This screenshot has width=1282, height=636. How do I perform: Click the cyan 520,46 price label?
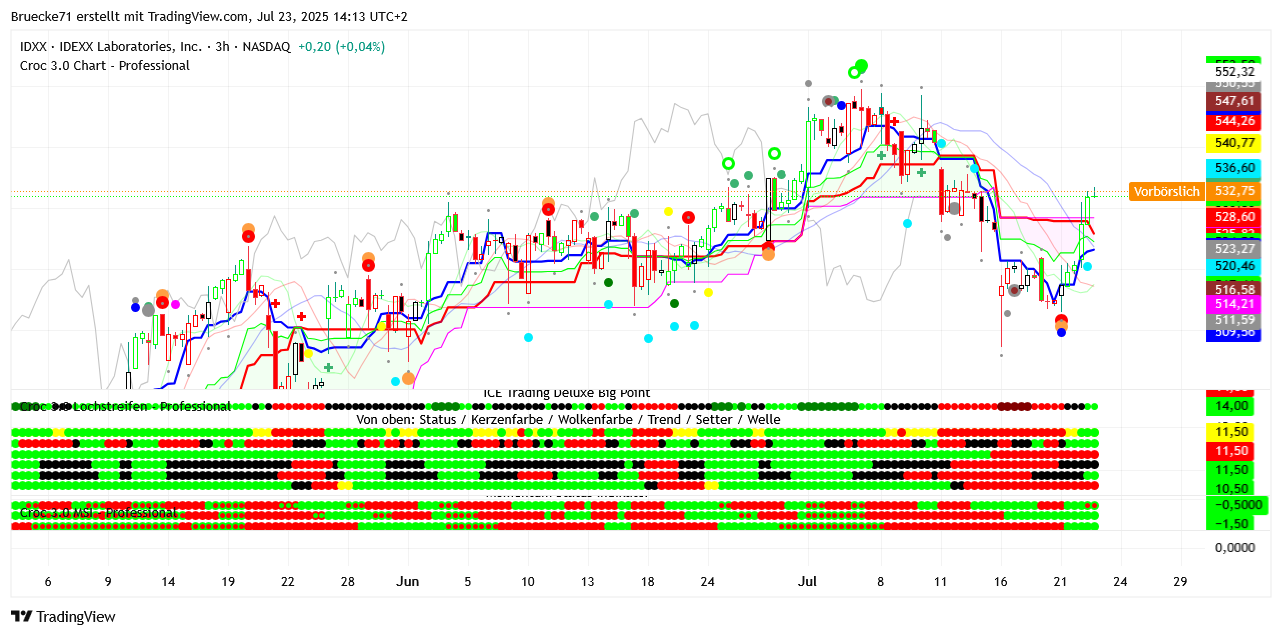pos(1234,266)
